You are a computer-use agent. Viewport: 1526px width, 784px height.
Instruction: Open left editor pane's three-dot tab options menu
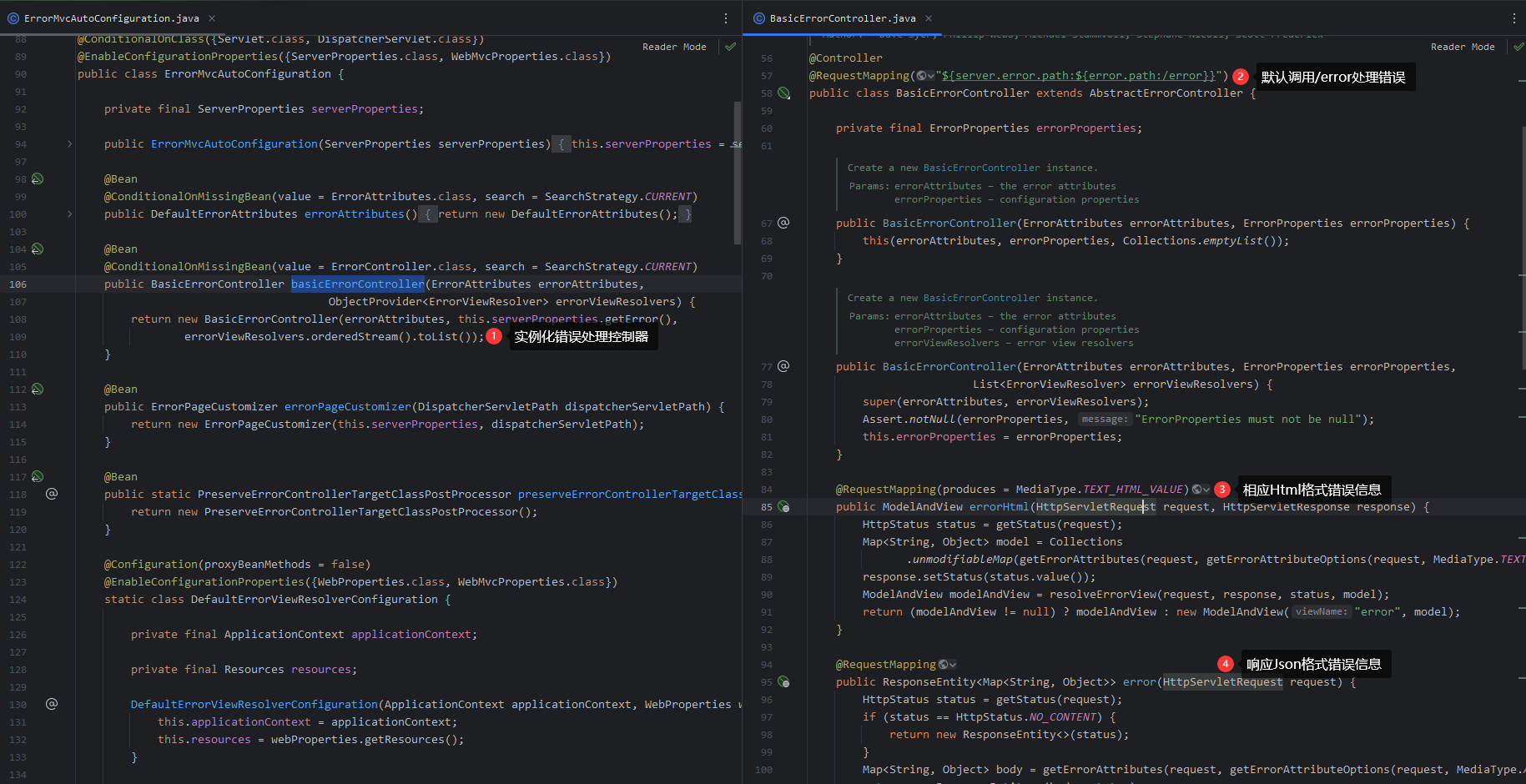point(726,18)
